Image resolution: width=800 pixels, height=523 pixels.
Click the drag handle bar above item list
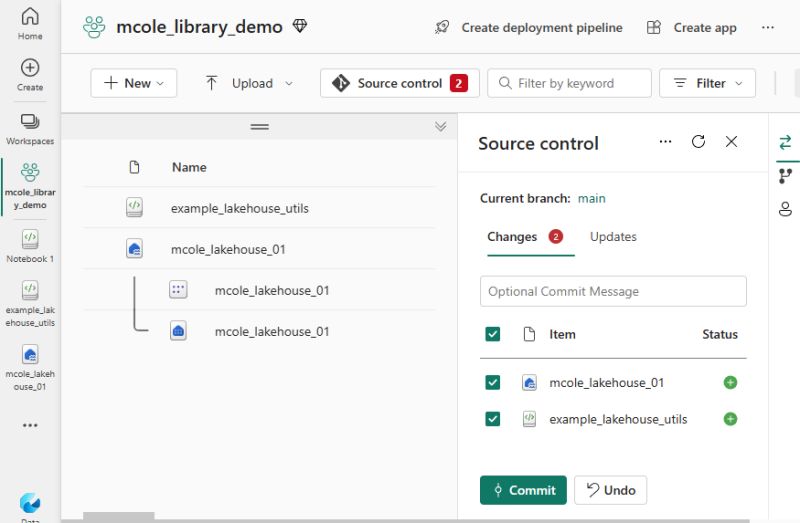click(260, 127)
